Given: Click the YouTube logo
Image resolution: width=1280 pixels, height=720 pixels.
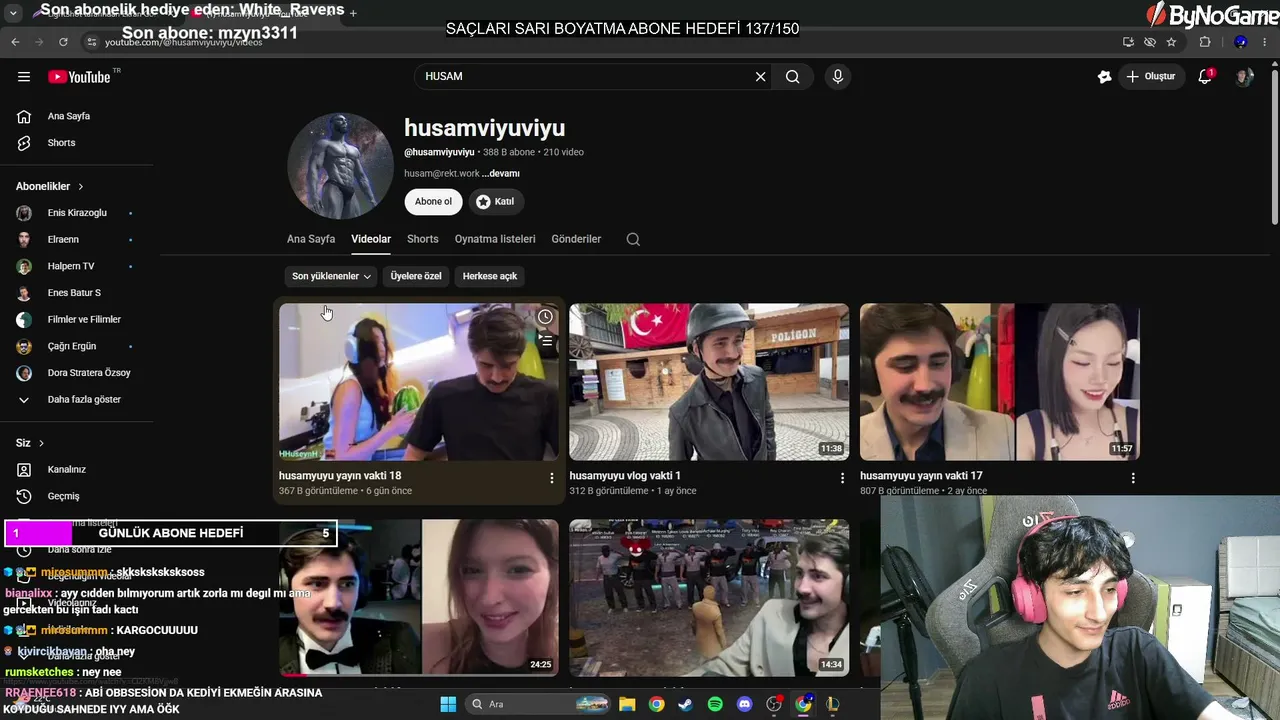Looking at the screenshot, I should pos(80,77).
